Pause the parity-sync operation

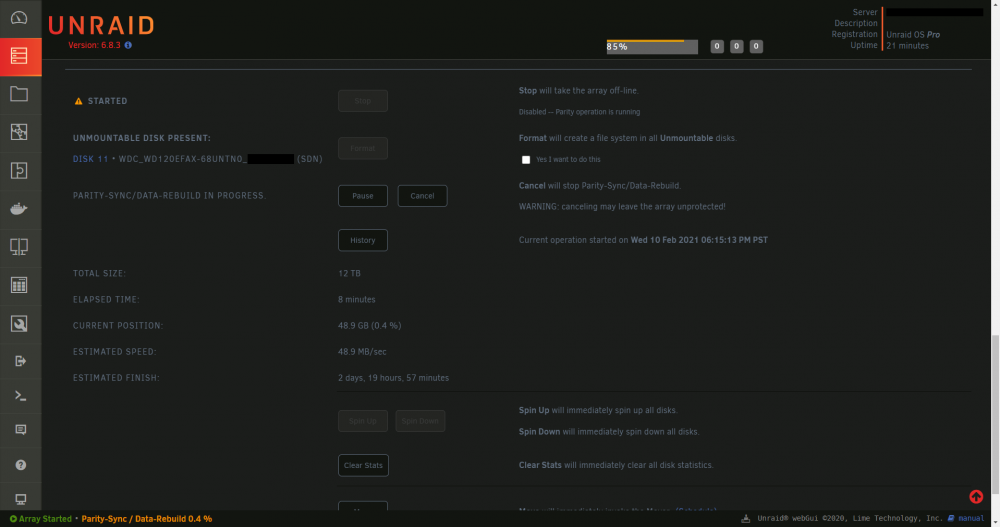tap(363, 196)
